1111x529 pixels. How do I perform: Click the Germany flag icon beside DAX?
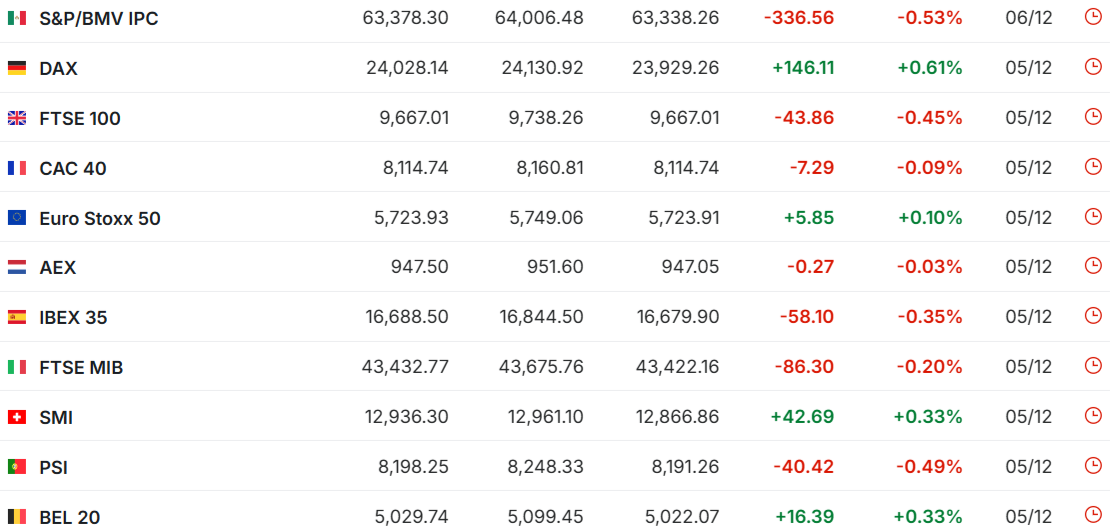pyautogui.click(x=17, y=68)
